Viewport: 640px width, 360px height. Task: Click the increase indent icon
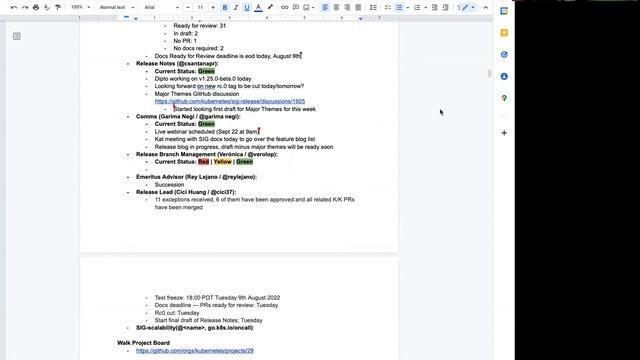pyautogui.click(x=446, y=7)
